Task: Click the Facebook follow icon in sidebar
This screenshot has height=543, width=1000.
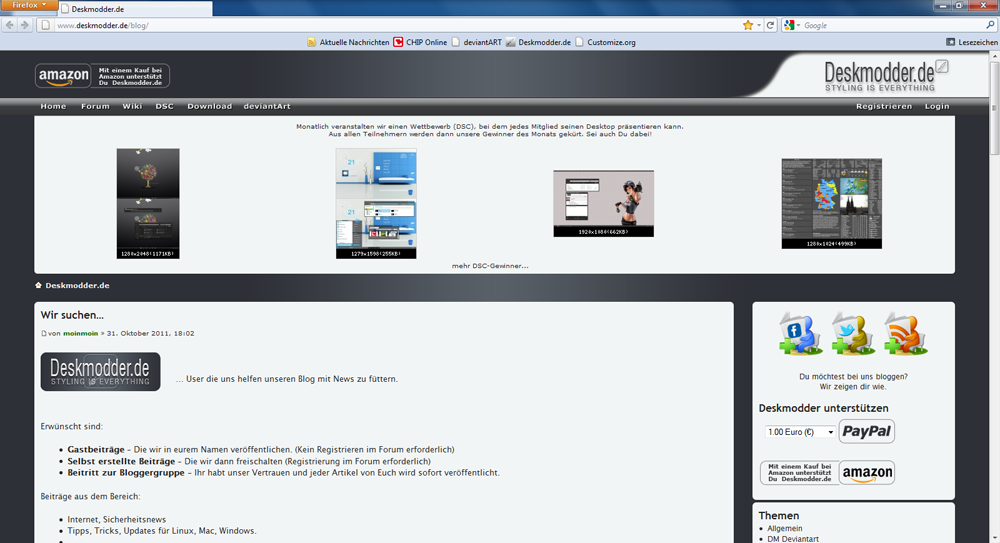Action: pos(800,333)
